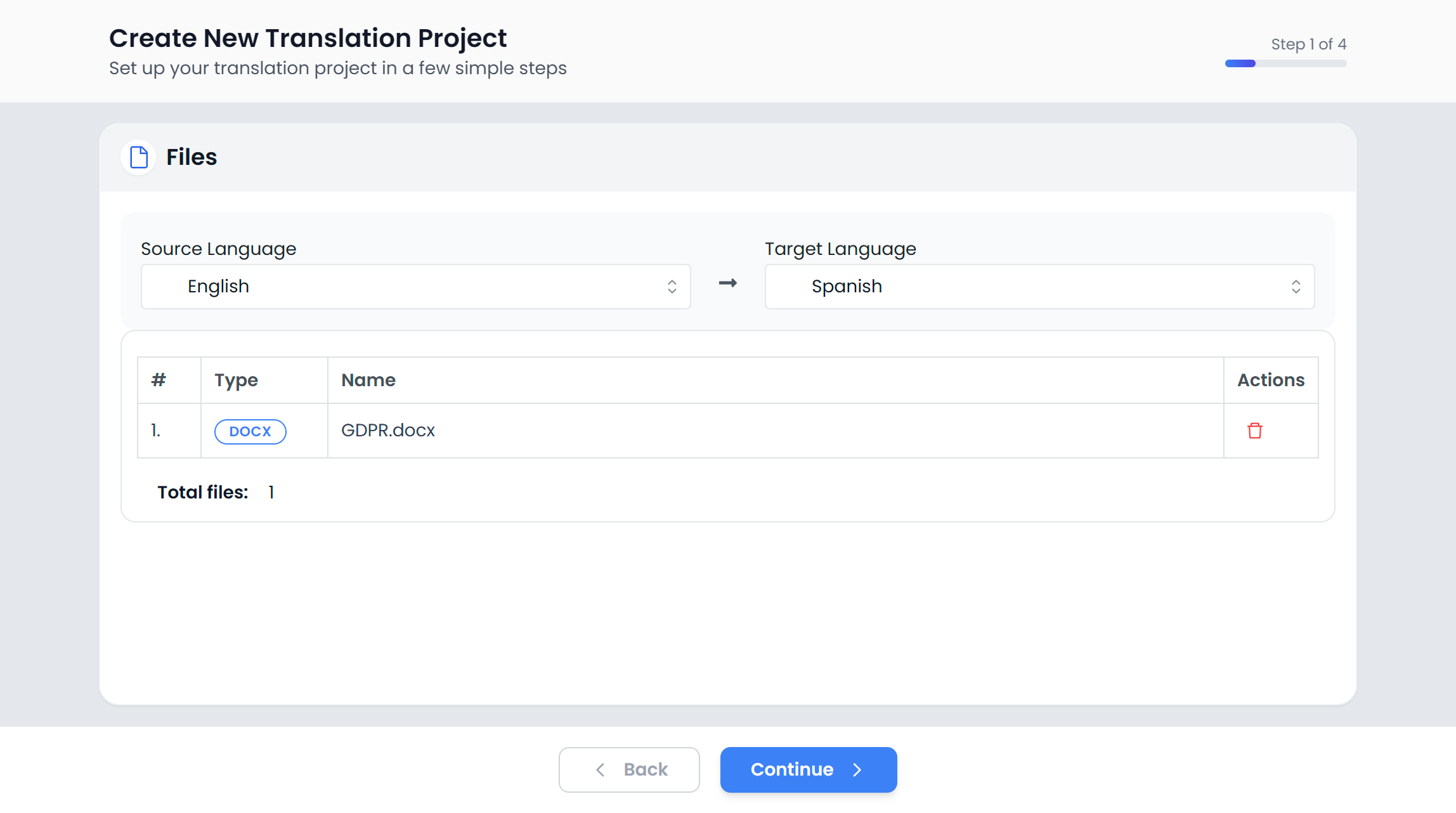Select the Name column header

pos(368,380)
